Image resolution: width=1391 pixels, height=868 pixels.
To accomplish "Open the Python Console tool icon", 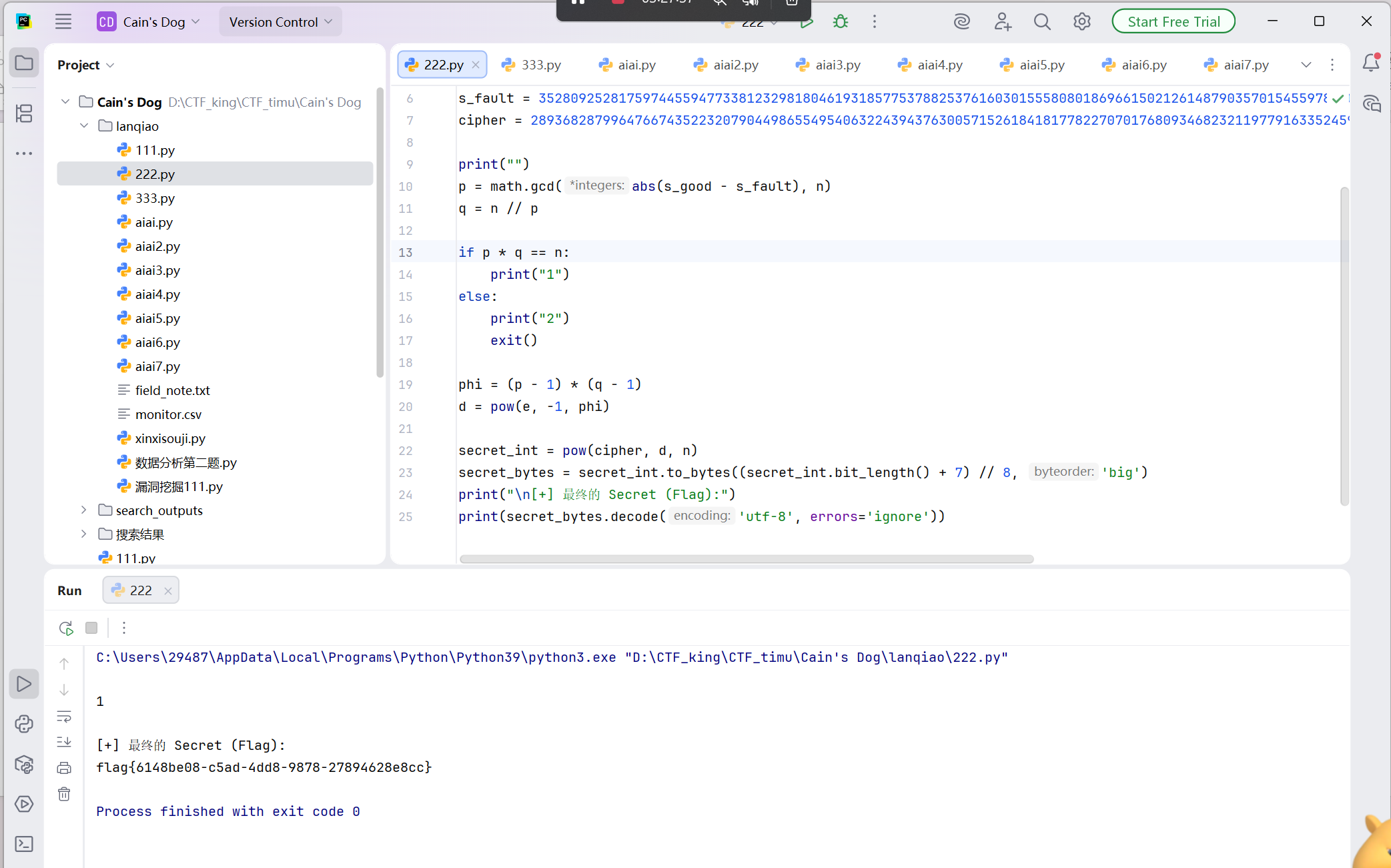I will click(x=24, y=724).
